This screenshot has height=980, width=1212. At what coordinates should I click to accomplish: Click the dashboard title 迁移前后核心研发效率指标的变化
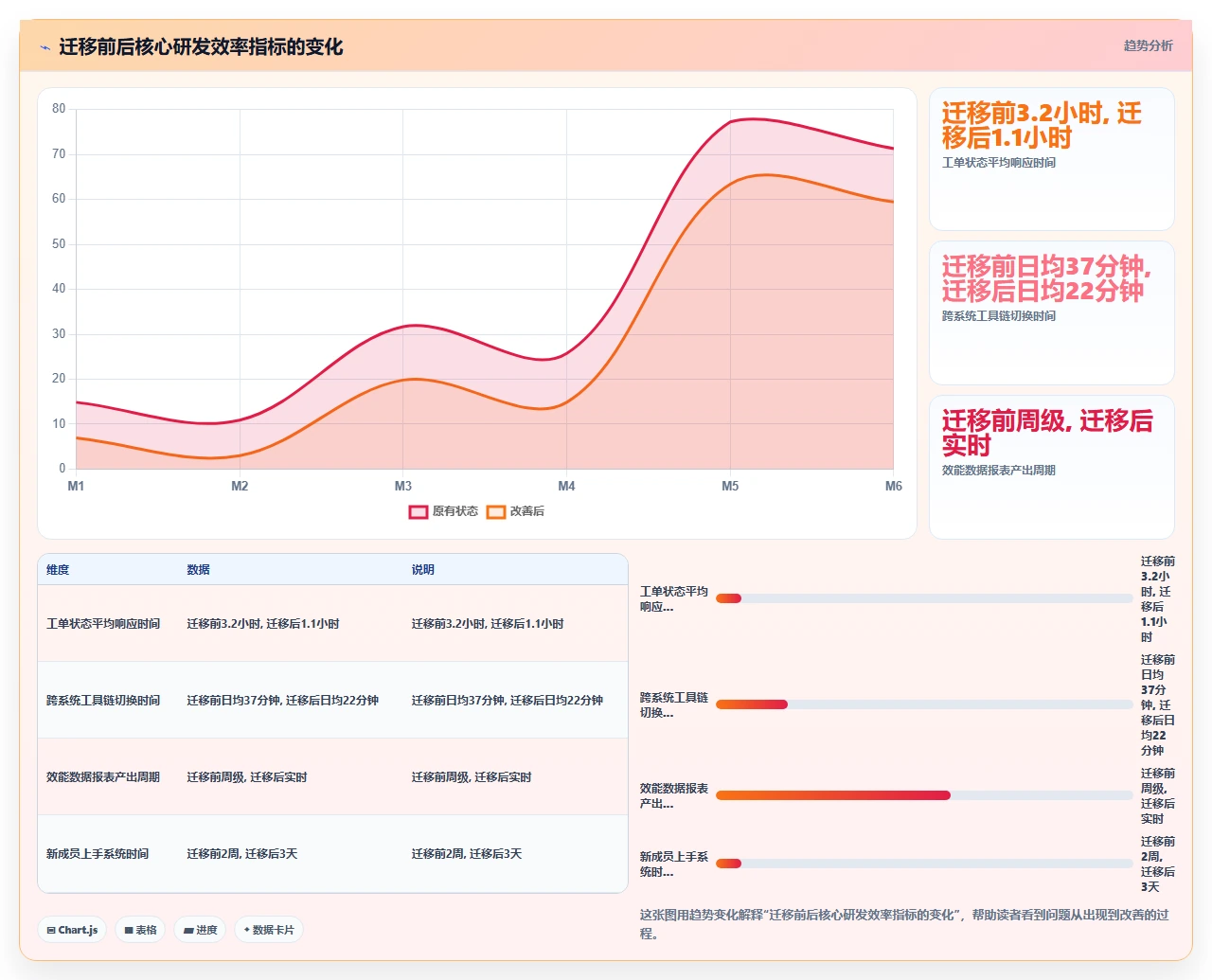pyautogui.click(x=201, y=46)
